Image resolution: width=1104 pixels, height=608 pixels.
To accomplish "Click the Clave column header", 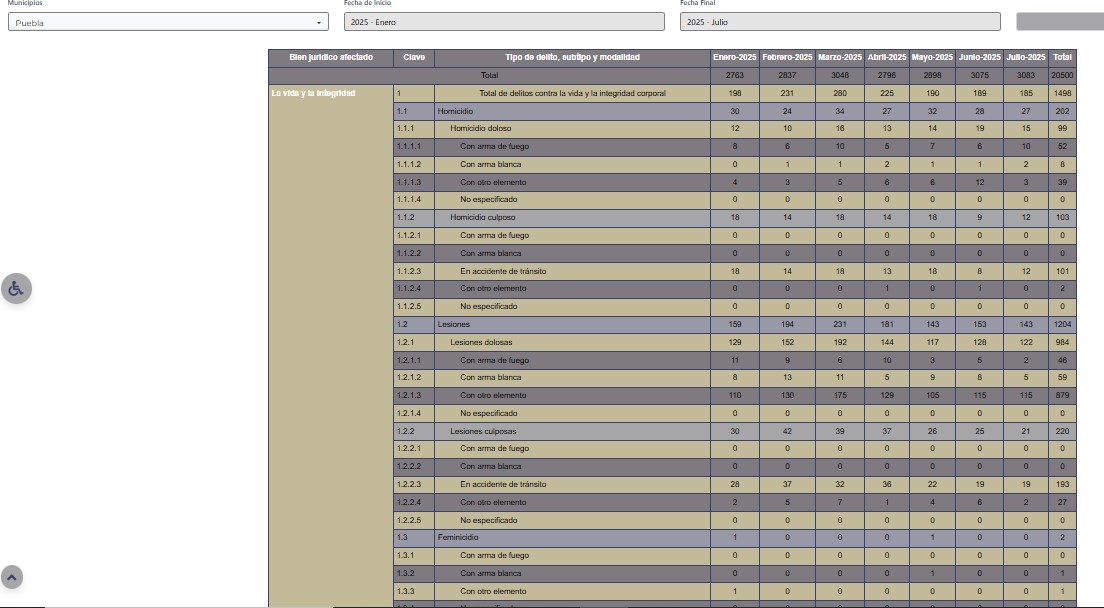I will tap(414, 58).
